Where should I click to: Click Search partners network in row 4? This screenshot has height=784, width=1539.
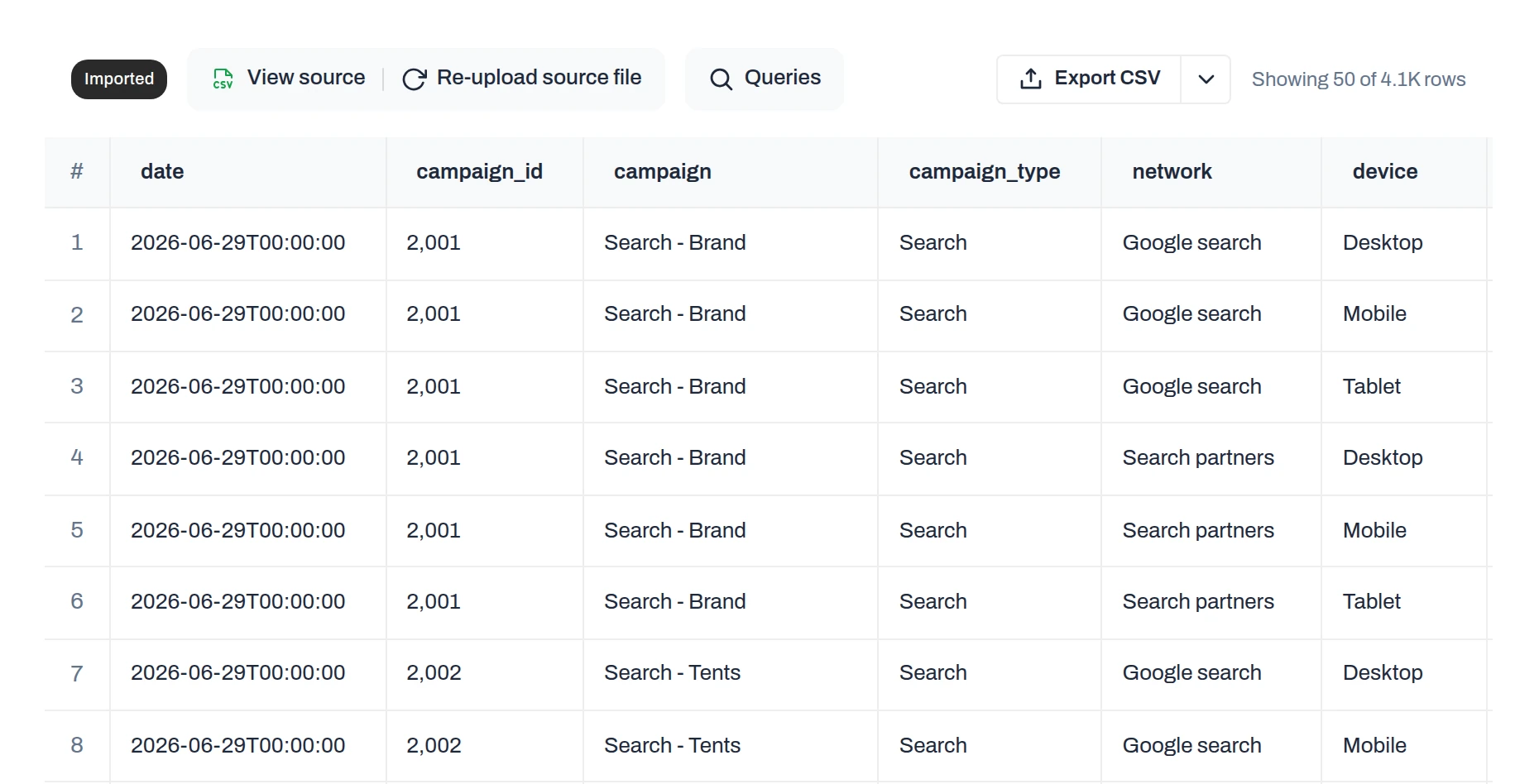coord(1198,457)
